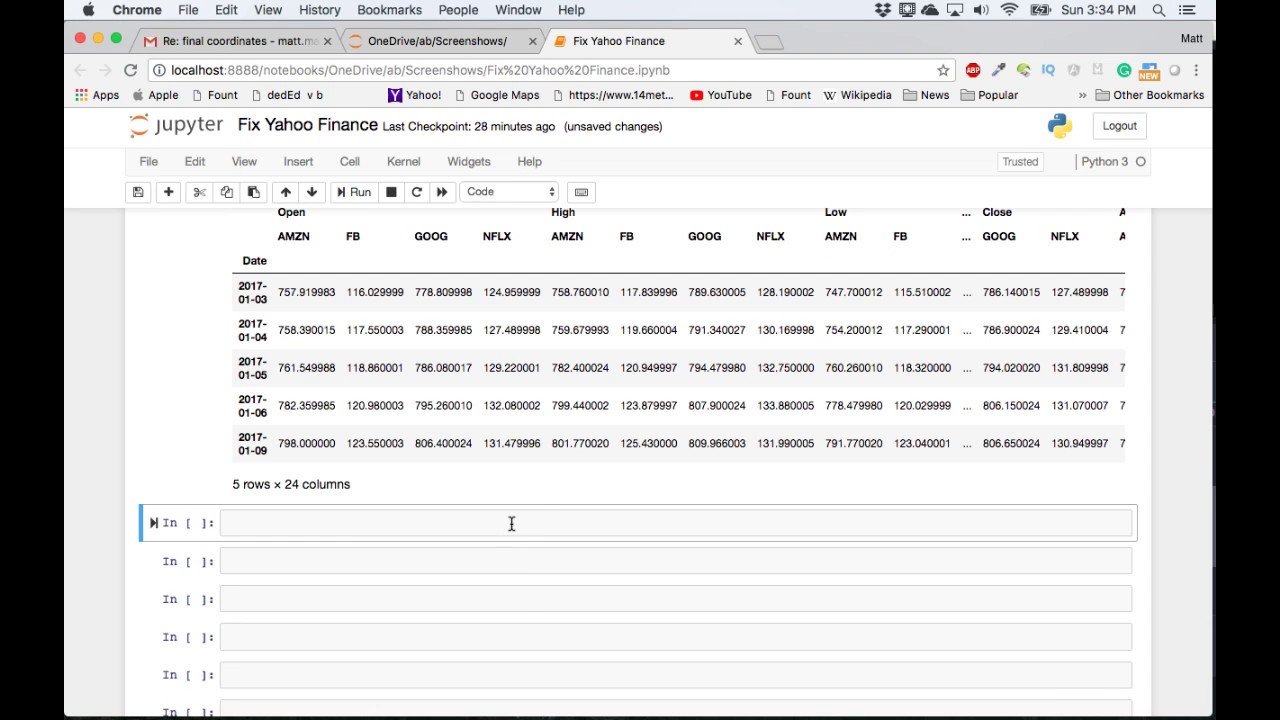The height and width of the screenshot is (720, 1280).
Task: Click the Python logo icon
Action: pos(1060,126)
